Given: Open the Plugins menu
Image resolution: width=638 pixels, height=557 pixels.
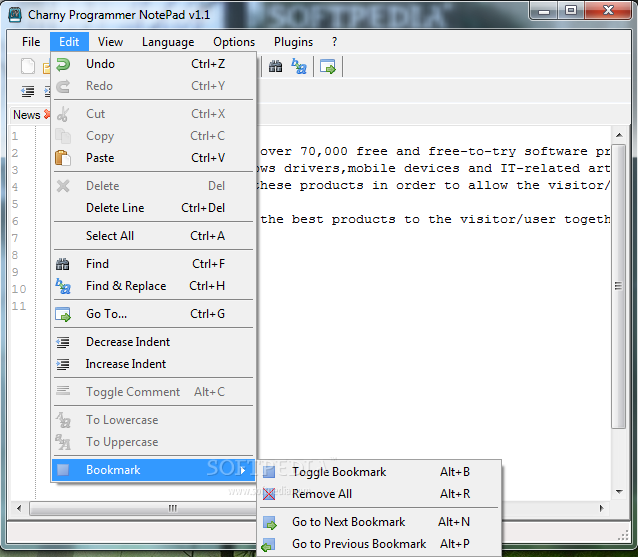Looking at the screenshot, I should [293, 42].
